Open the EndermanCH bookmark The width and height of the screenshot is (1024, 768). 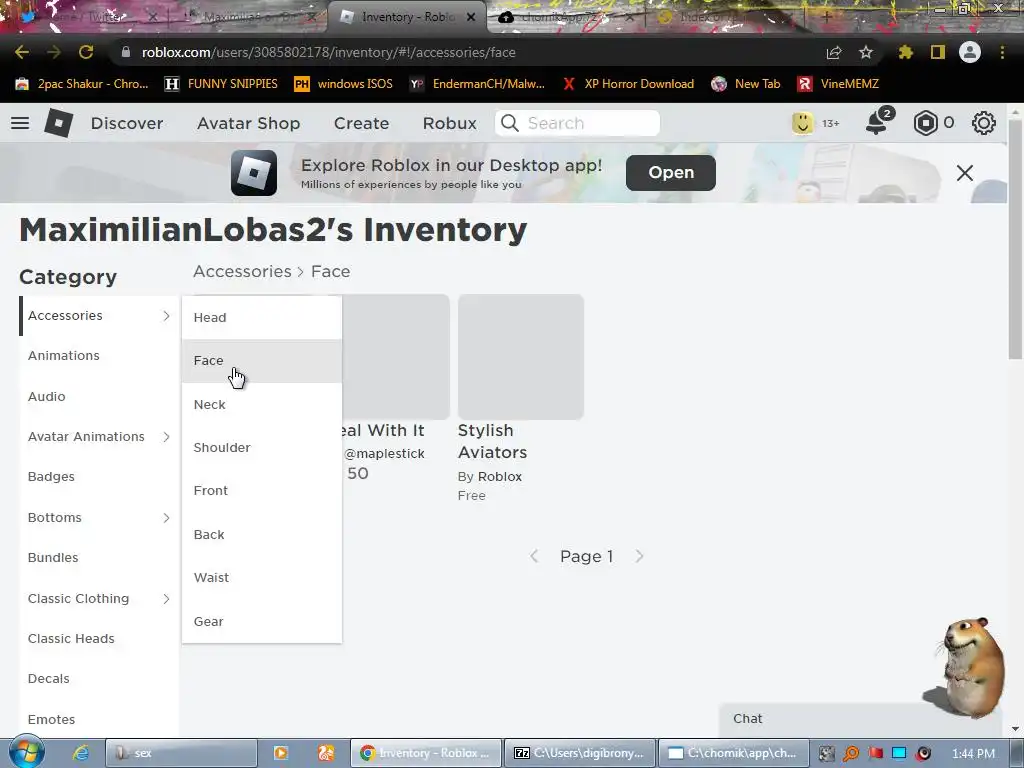tap(477, 84)
